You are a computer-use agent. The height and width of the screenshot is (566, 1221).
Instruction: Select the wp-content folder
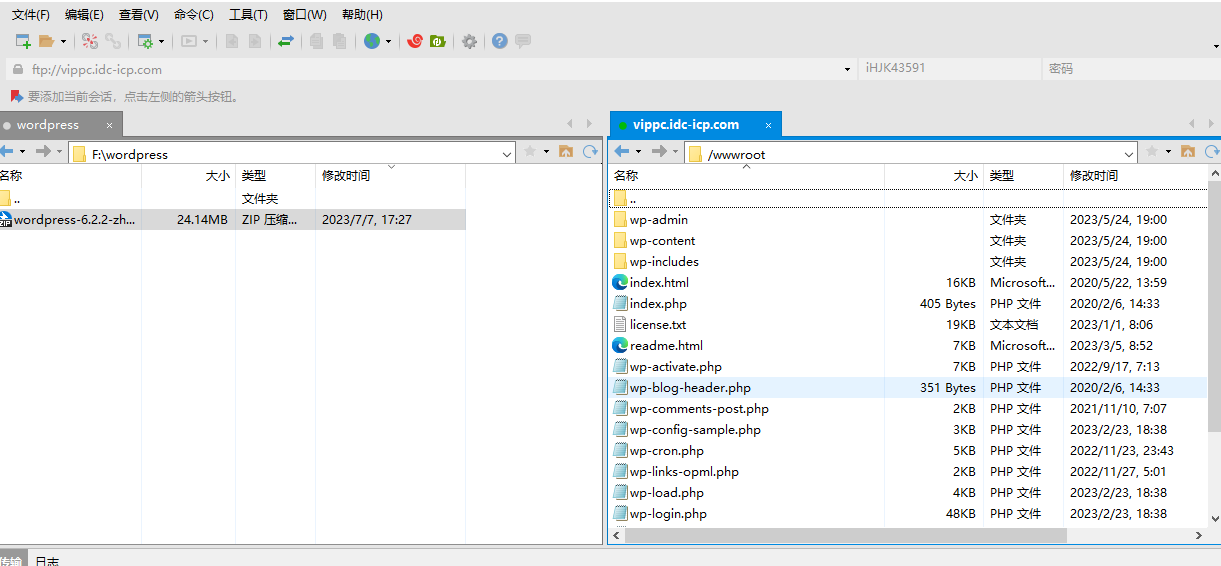click(x=908, y=240)
